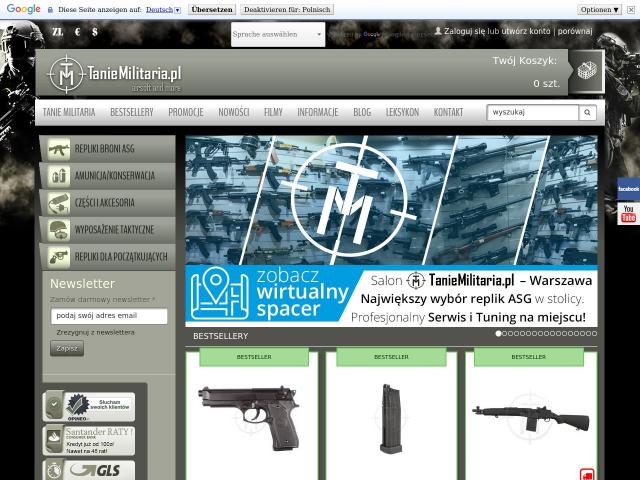Select the first bestseller carousel dot
This screenshot has height=480, width=640.
pos(498,333)
